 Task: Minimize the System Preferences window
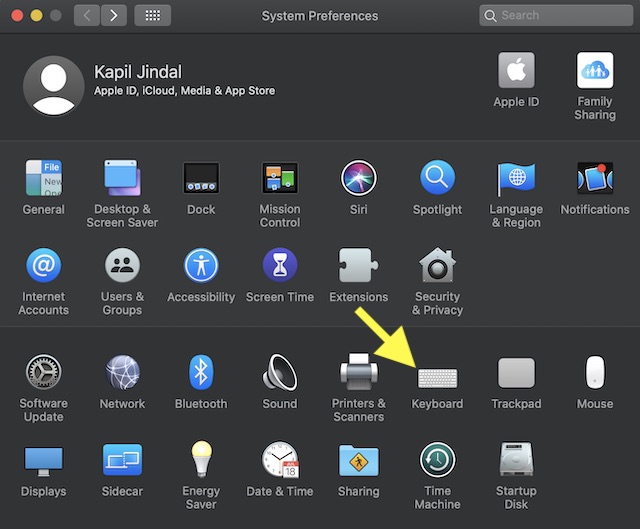[36, 16]
